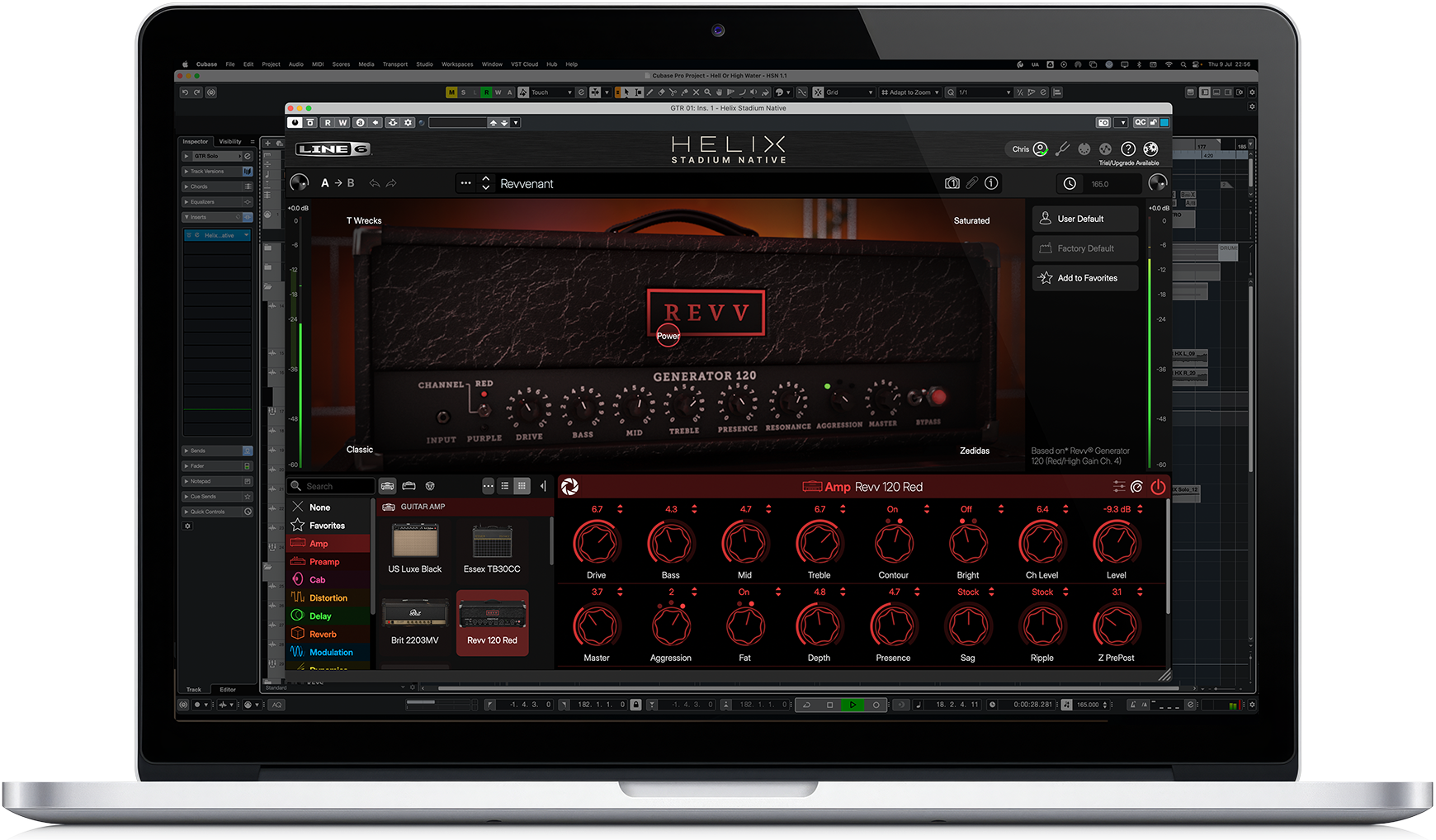Select the Cab category

(x=328, y=580)
